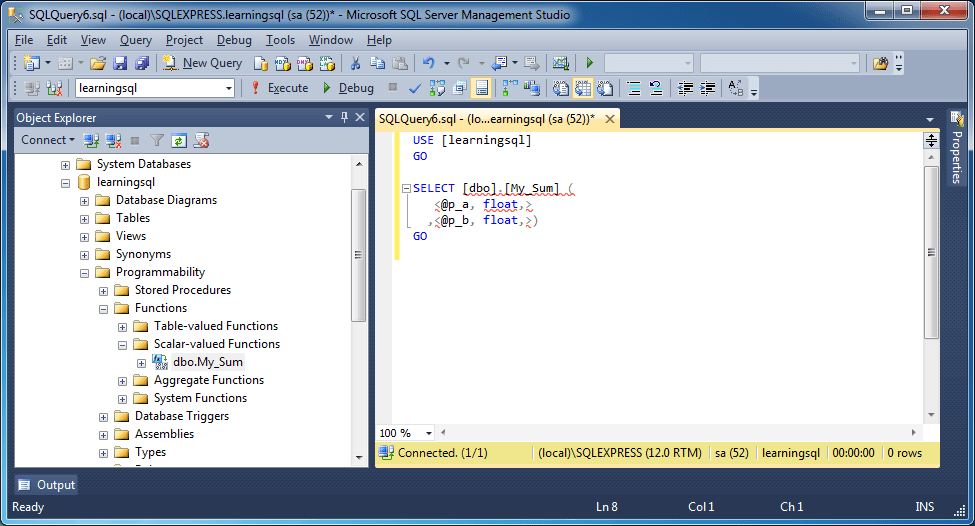Open the Project menu

click(184, 40)
